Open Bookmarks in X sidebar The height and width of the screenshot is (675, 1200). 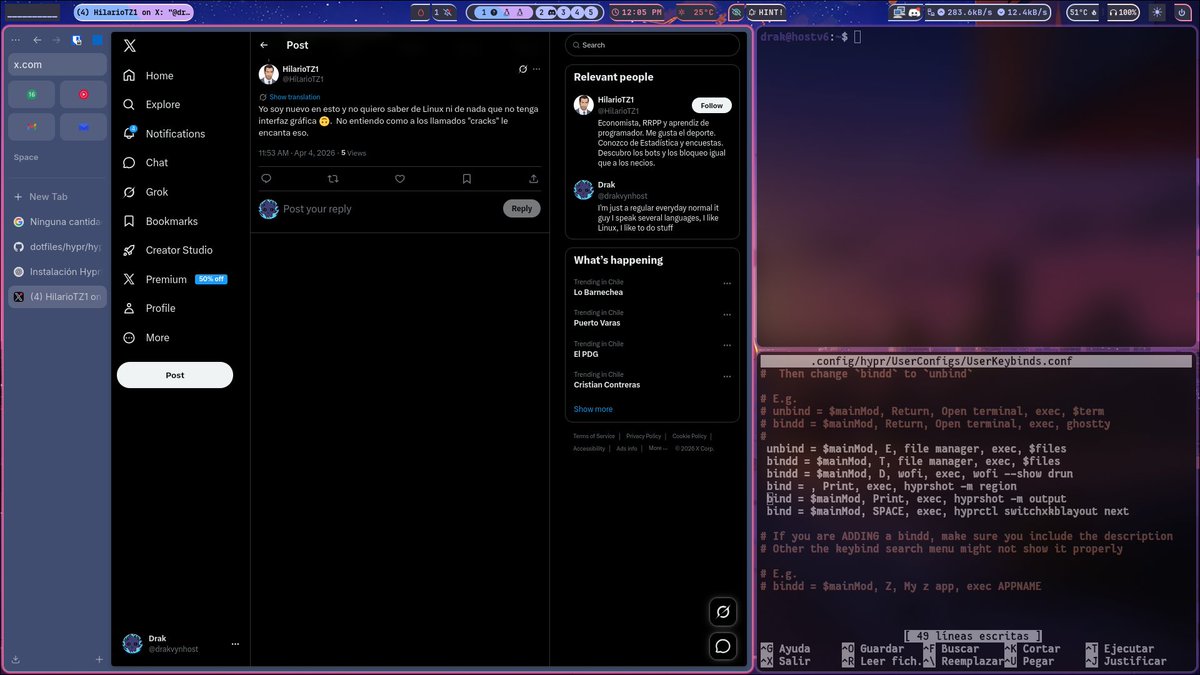tap(160, 221)
